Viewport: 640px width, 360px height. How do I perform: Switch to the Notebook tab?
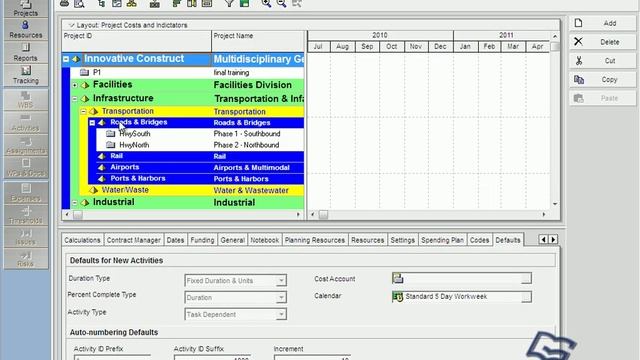coord(264,240)
